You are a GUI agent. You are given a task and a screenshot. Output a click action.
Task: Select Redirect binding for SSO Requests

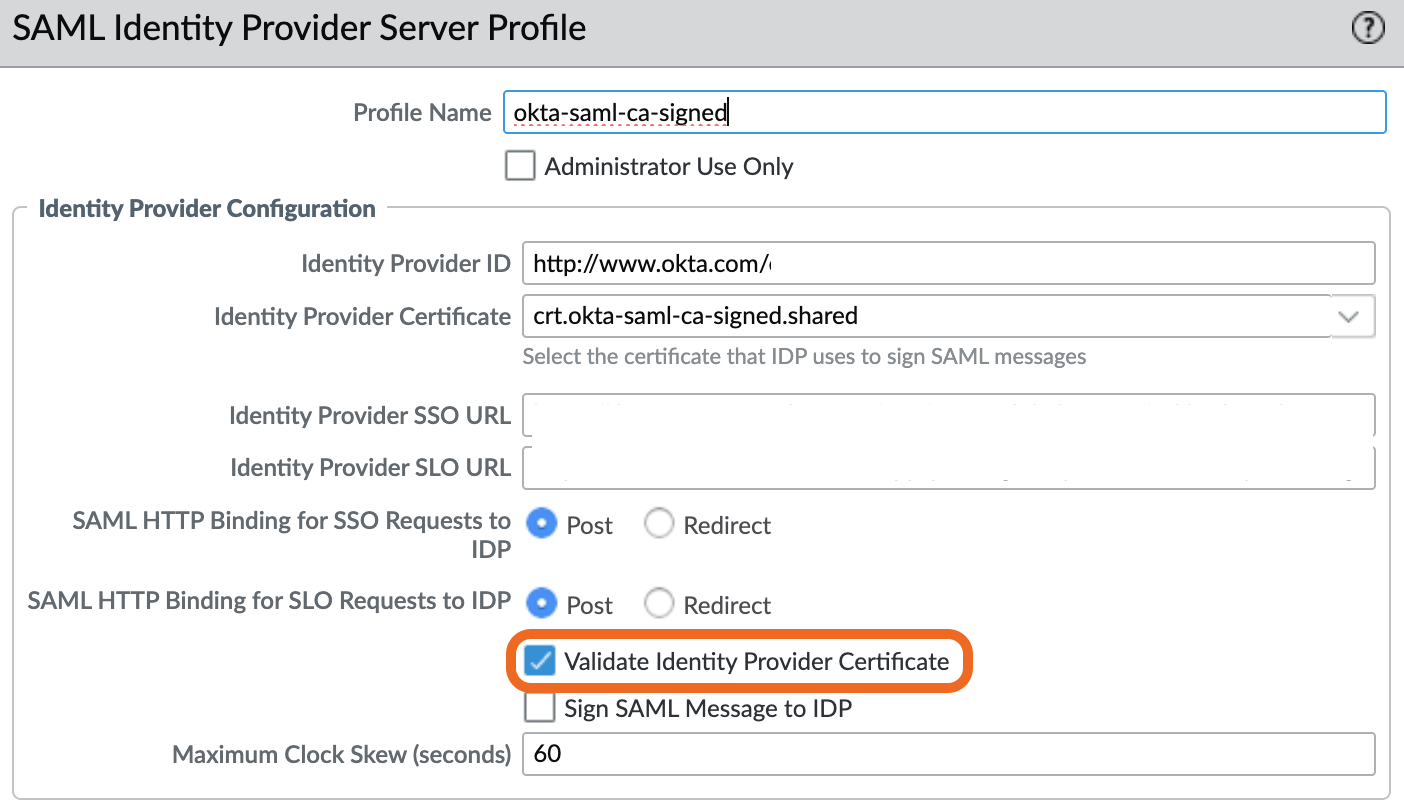pos(659,523)
